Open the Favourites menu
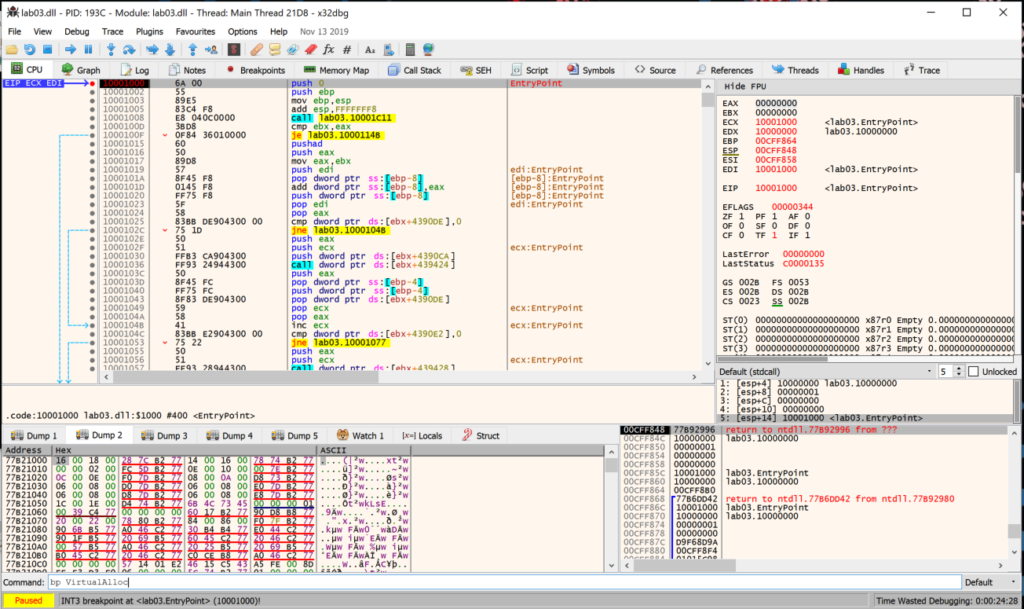1024x609 pixels. click(x=195, y=31)
